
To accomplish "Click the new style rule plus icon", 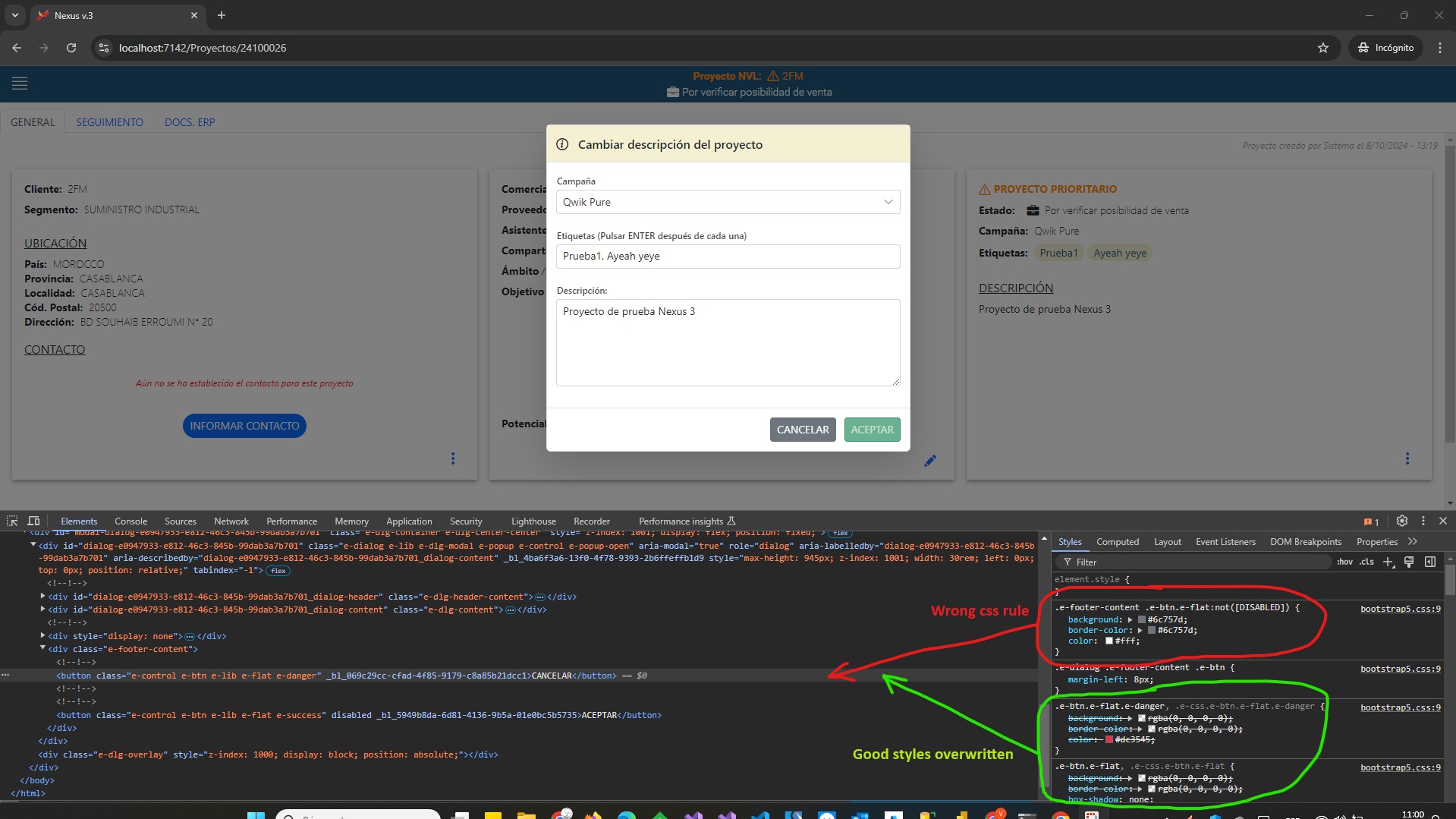I will click(1388, 562).
